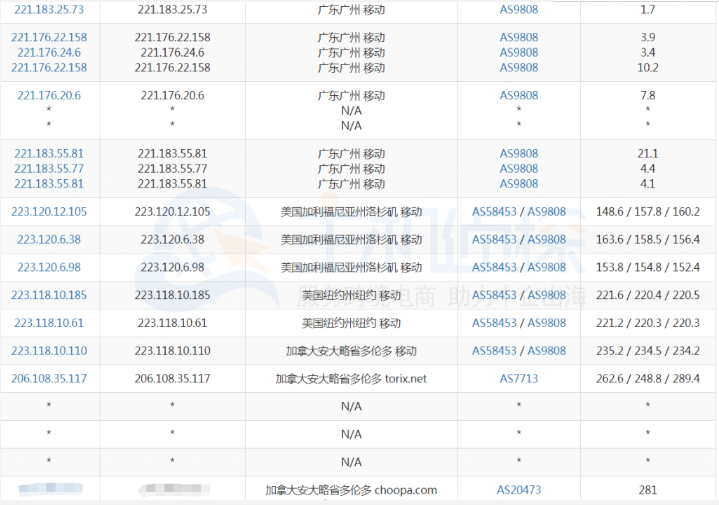This screenshot has height=505, width=719.
Task: Click AS9808 in the 223.118.10.110 row
Action: click(x=546, y=351)
